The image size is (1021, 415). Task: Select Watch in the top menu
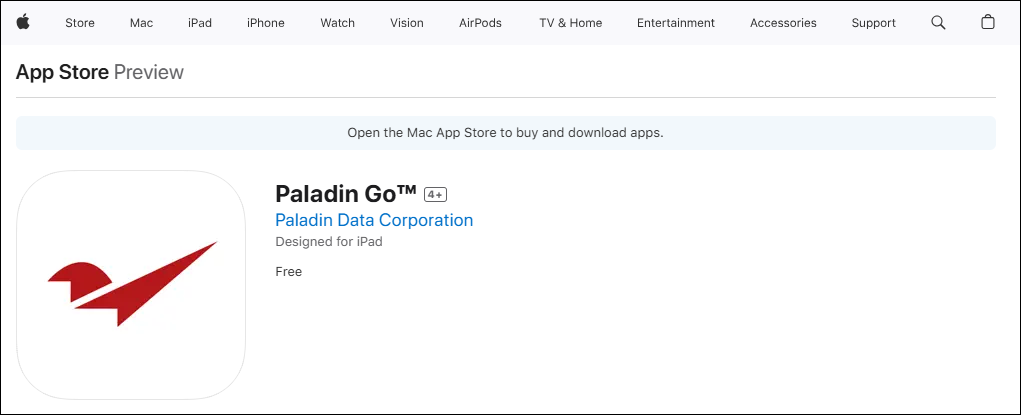coord(337,23)
